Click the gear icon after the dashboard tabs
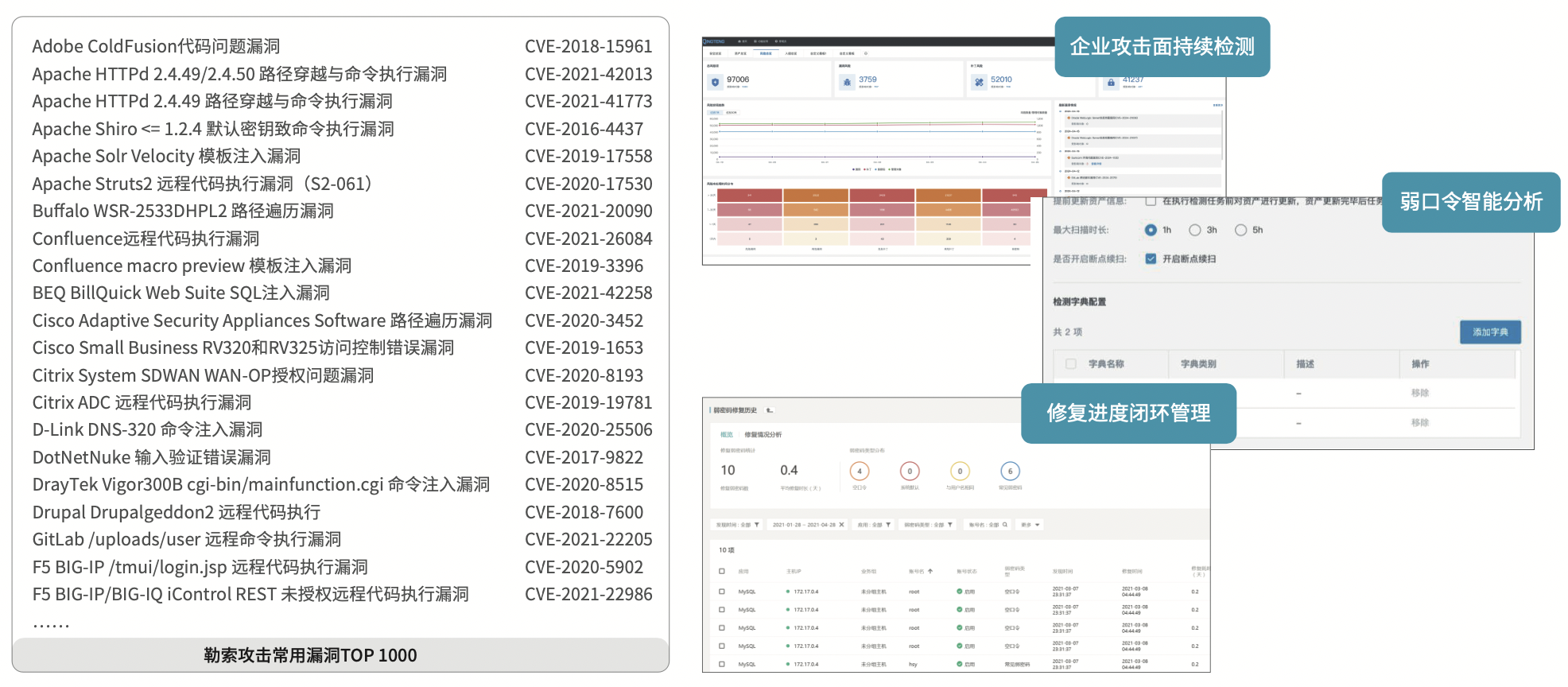This screenshot has height=687, width=1568. click(866, 53)
